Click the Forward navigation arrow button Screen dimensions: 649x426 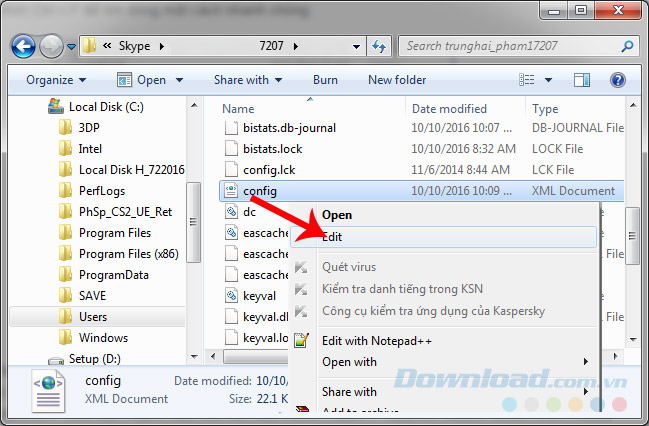pos(51,46)
